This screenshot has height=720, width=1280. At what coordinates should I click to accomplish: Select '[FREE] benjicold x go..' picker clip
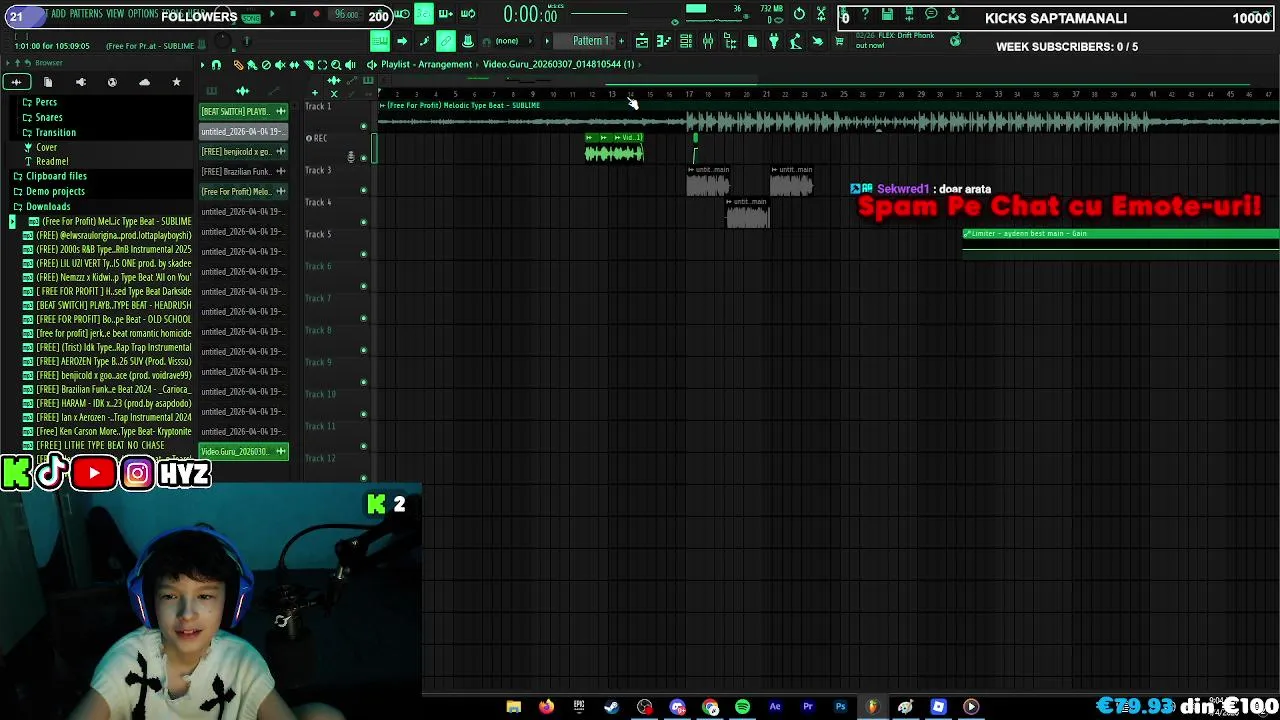[244, 151]
